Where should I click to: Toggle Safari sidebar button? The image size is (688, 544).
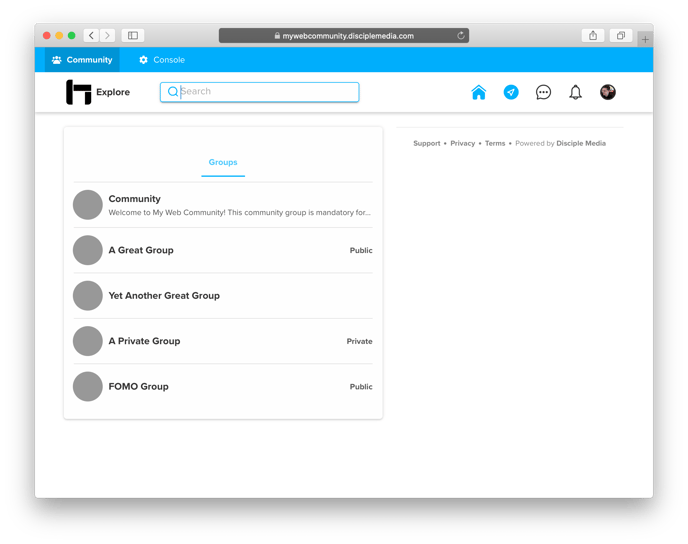pos(133,36)
